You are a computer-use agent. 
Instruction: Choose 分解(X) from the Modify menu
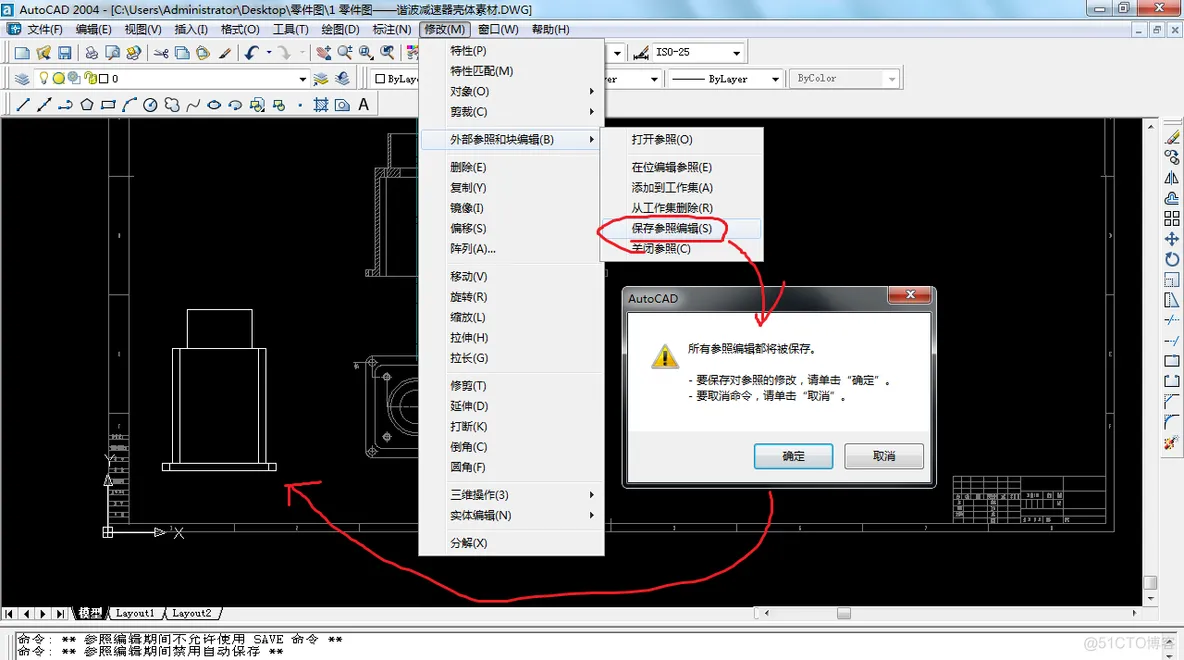pos(511,543)
